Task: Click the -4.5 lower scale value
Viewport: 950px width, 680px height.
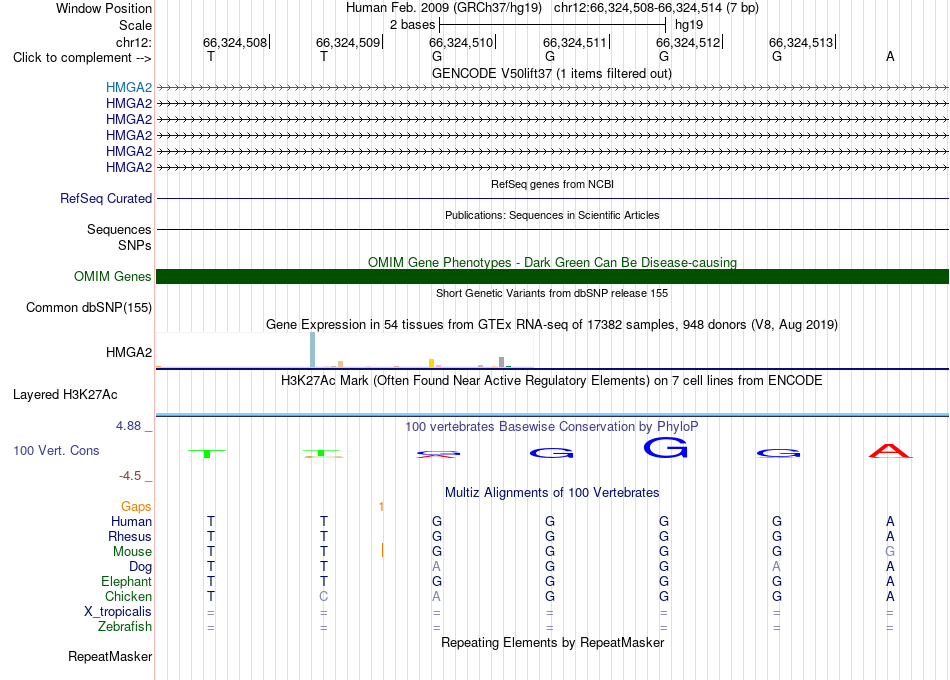Action: (x=130, y=476)
